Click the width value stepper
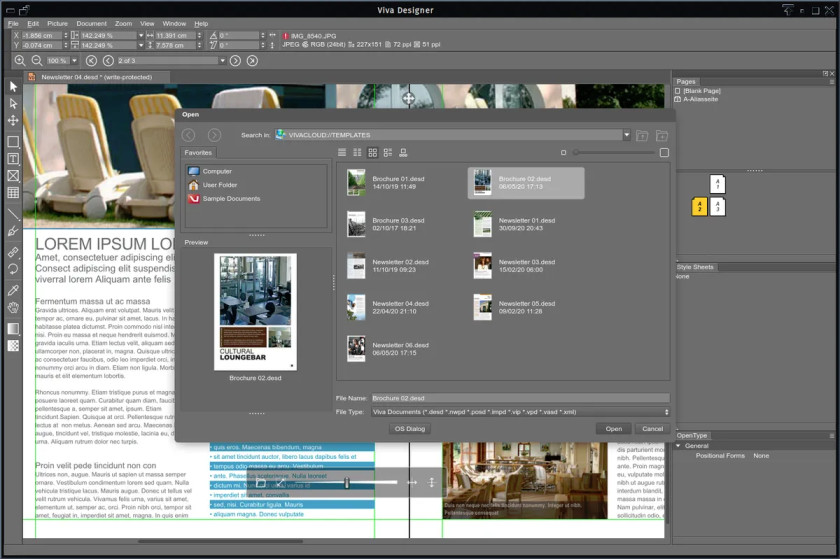The height and width of the screenshot is (559, 840). click(199, 36)
